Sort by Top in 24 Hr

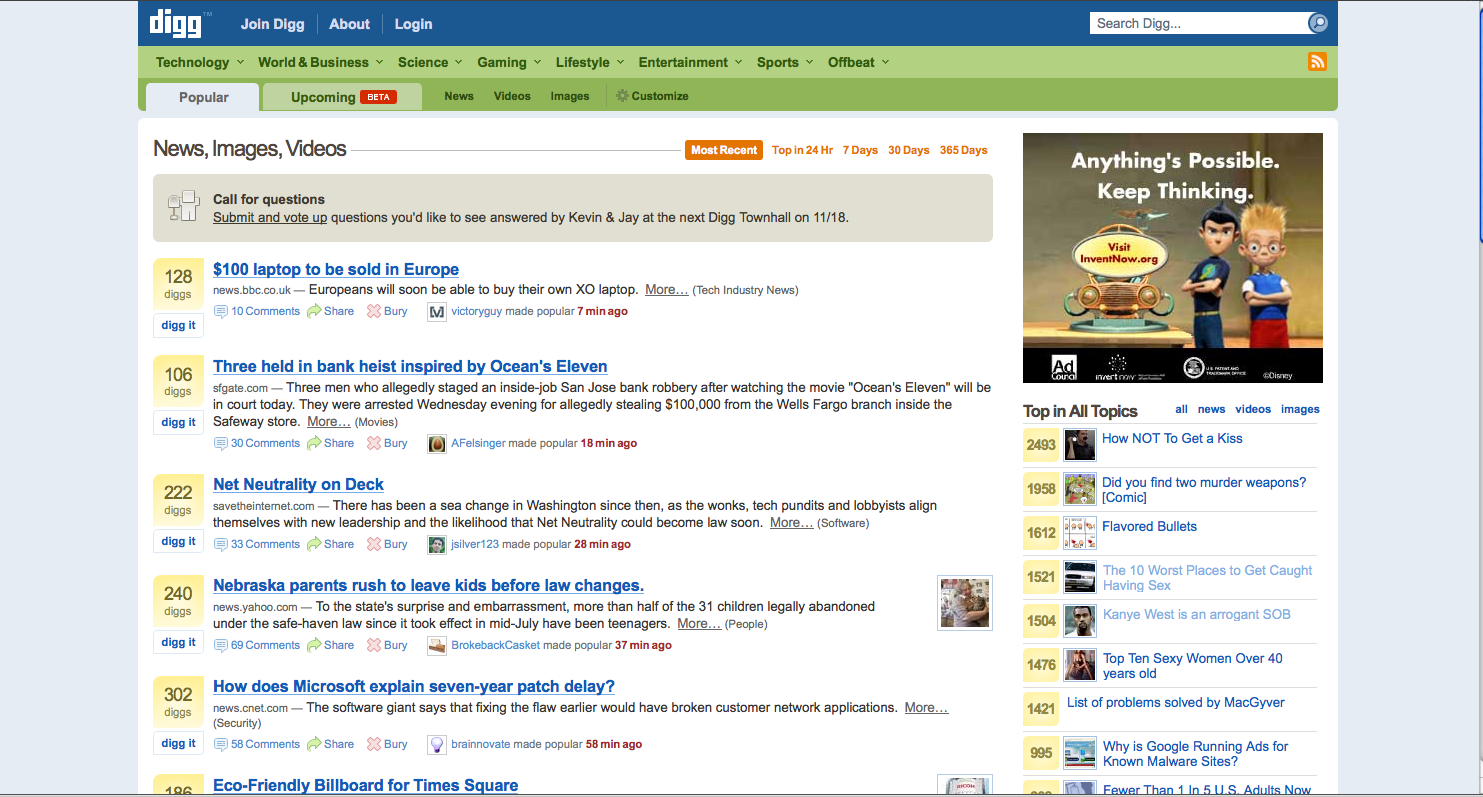(x=802, y=150)
